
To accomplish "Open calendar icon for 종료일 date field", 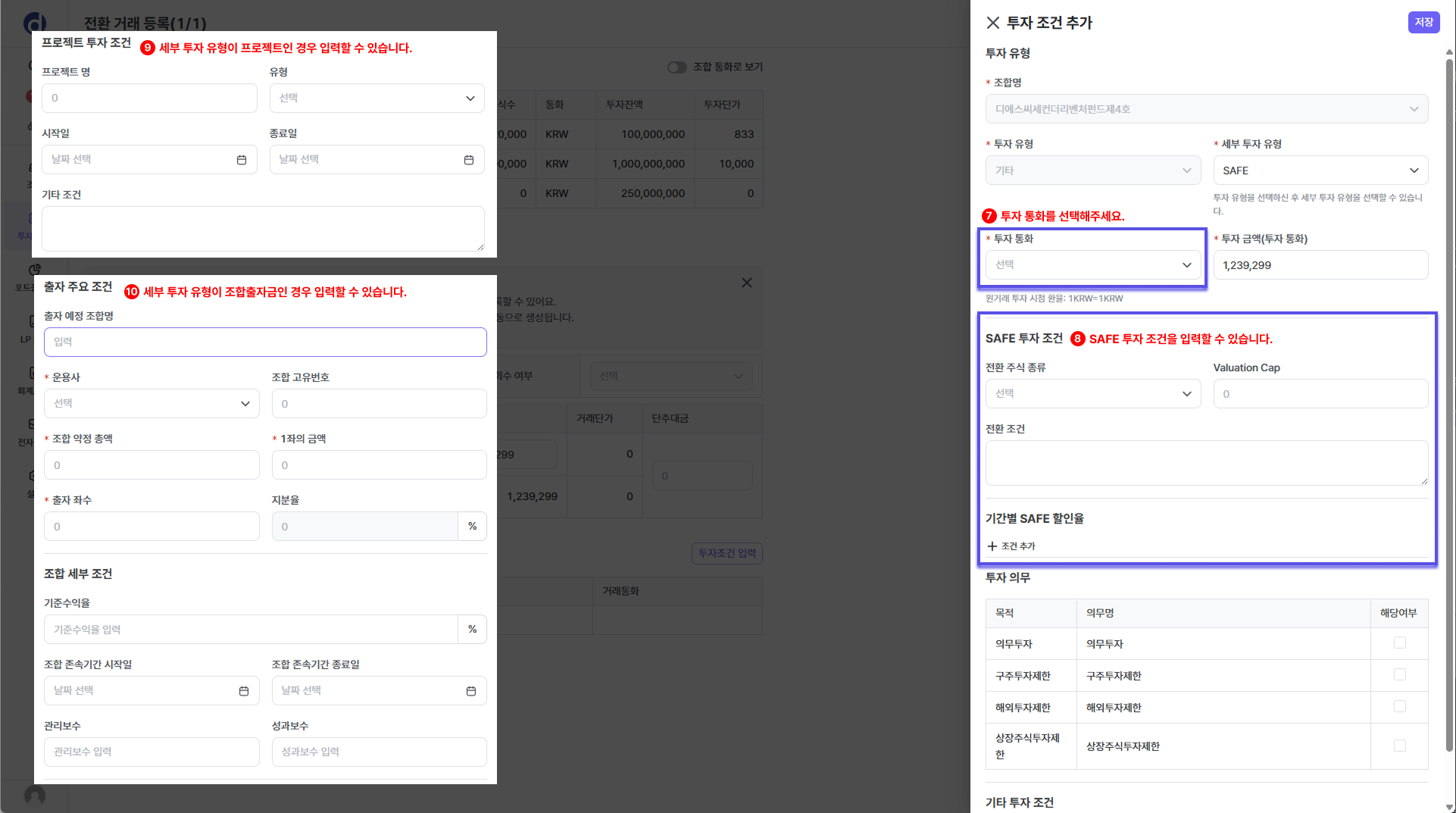I will click(x=469, y=160).
